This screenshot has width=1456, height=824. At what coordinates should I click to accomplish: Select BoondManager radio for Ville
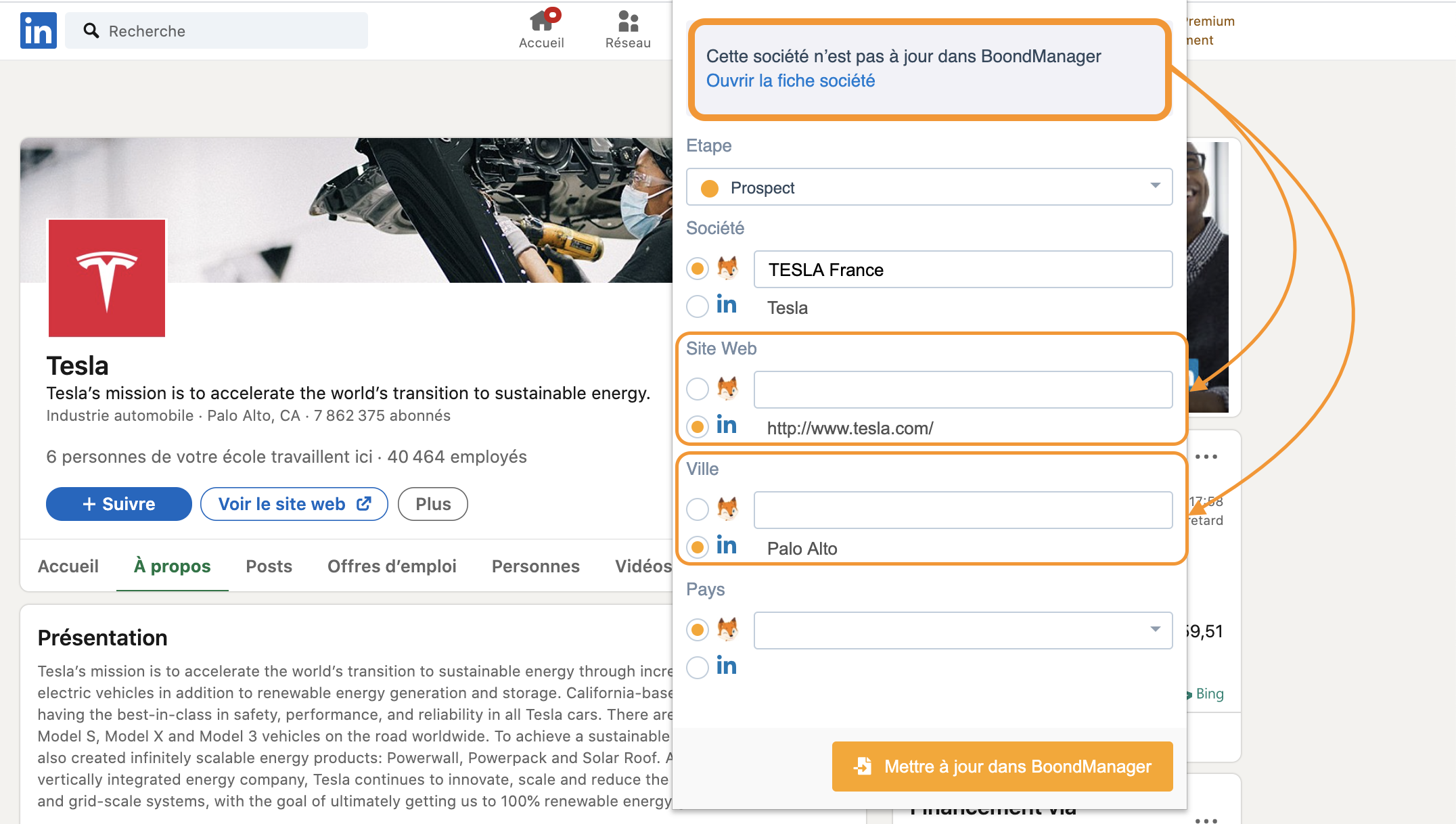click(698, 509)
